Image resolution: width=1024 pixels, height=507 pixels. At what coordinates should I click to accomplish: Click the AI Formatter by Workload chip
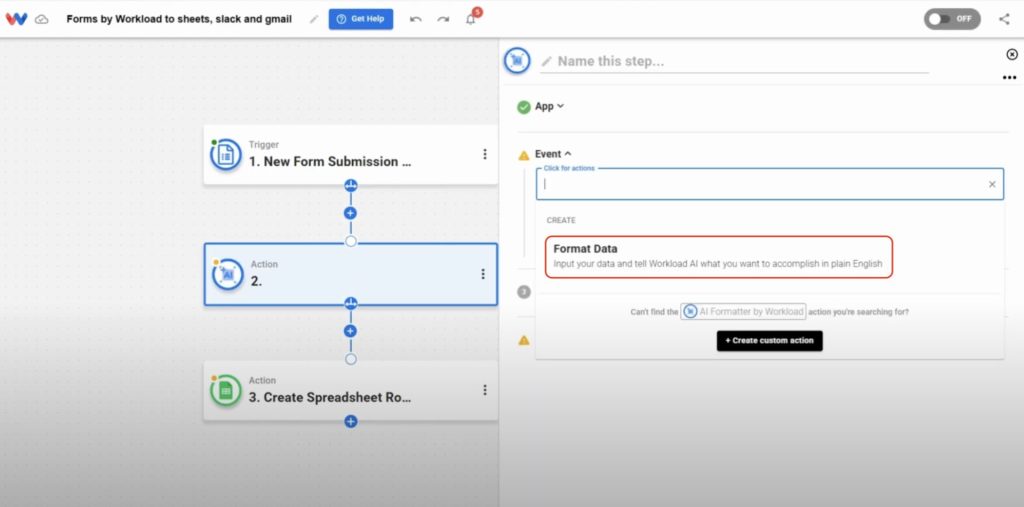coord(743,312)
